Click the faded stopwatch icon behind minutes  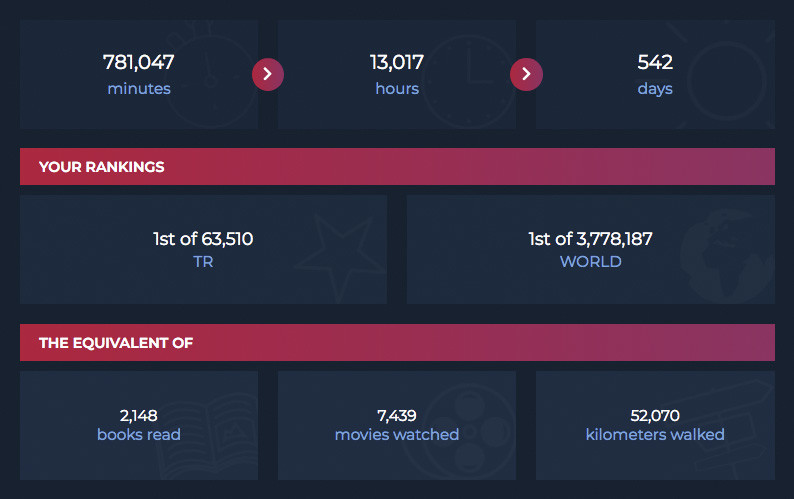pos(211,75)
